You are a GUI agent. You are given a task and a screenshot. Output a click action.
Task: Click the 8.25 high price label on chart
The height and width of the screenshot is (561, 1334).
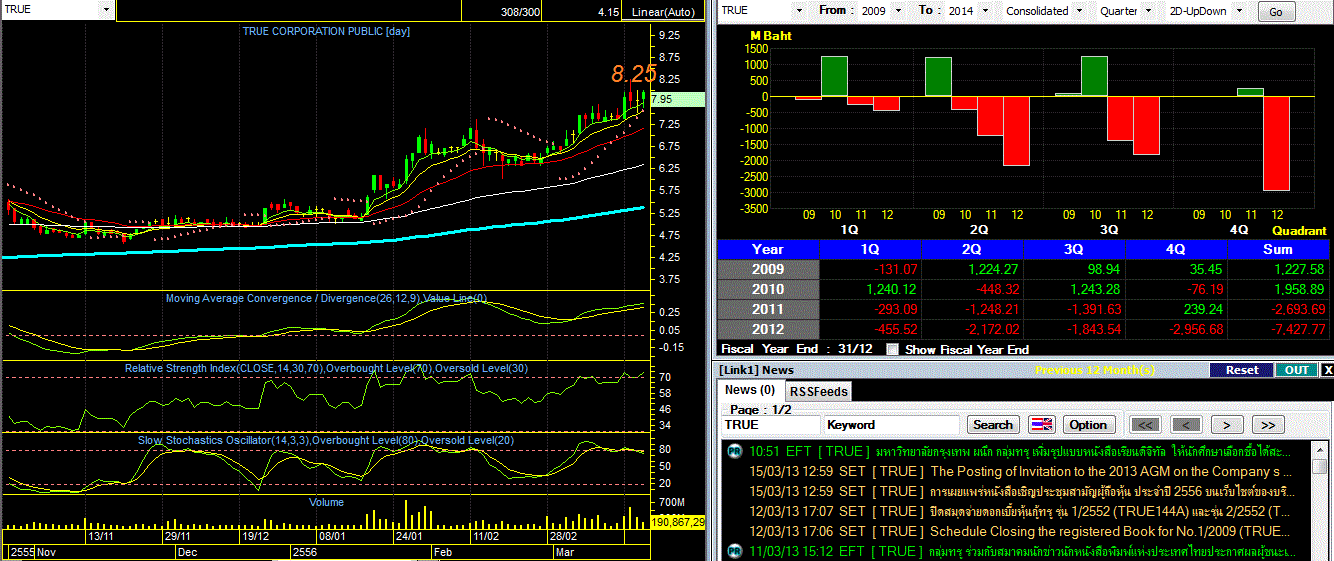(x=634, y=73)
